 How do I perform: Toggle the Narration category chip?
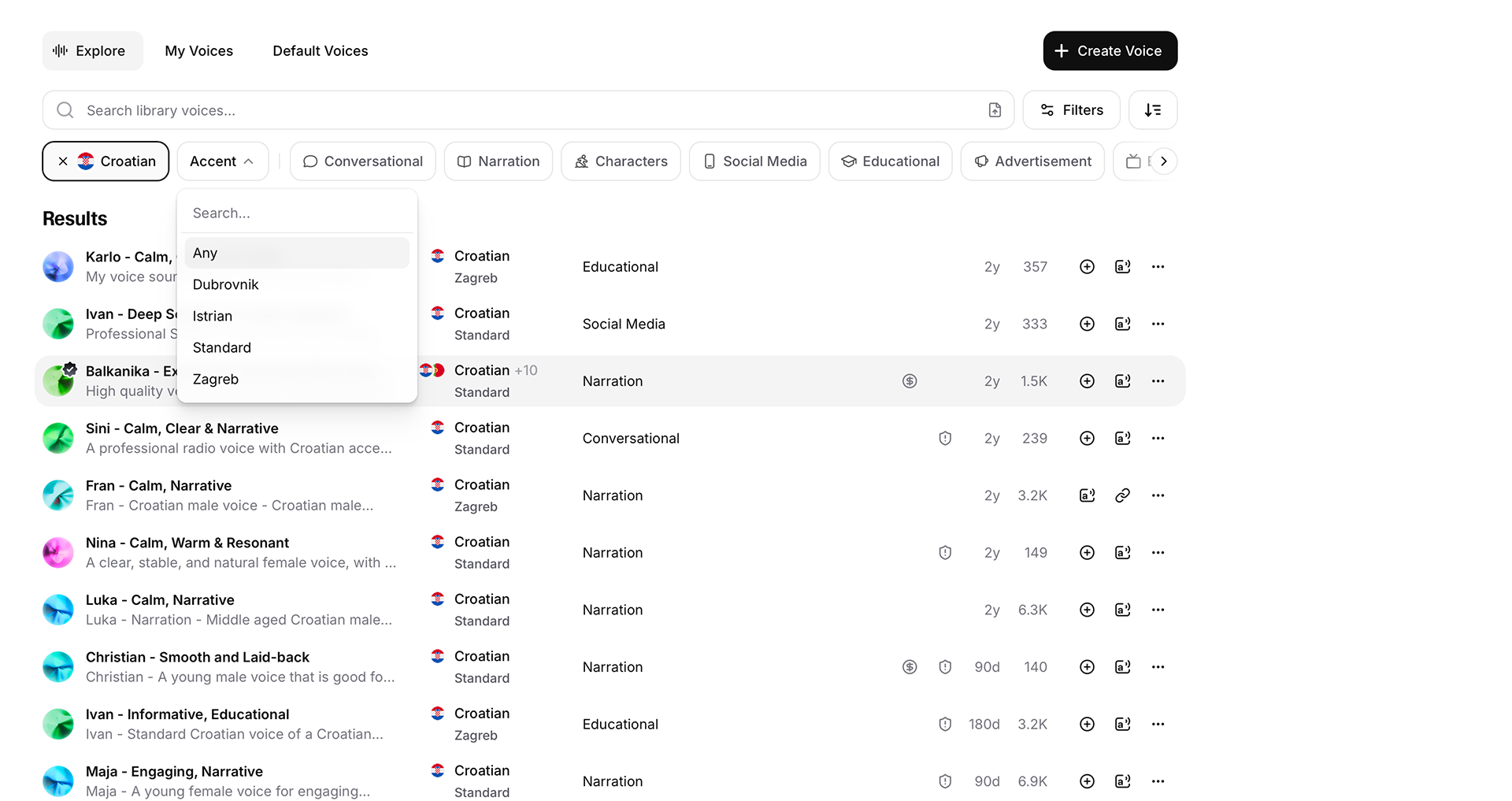[498, 161]
